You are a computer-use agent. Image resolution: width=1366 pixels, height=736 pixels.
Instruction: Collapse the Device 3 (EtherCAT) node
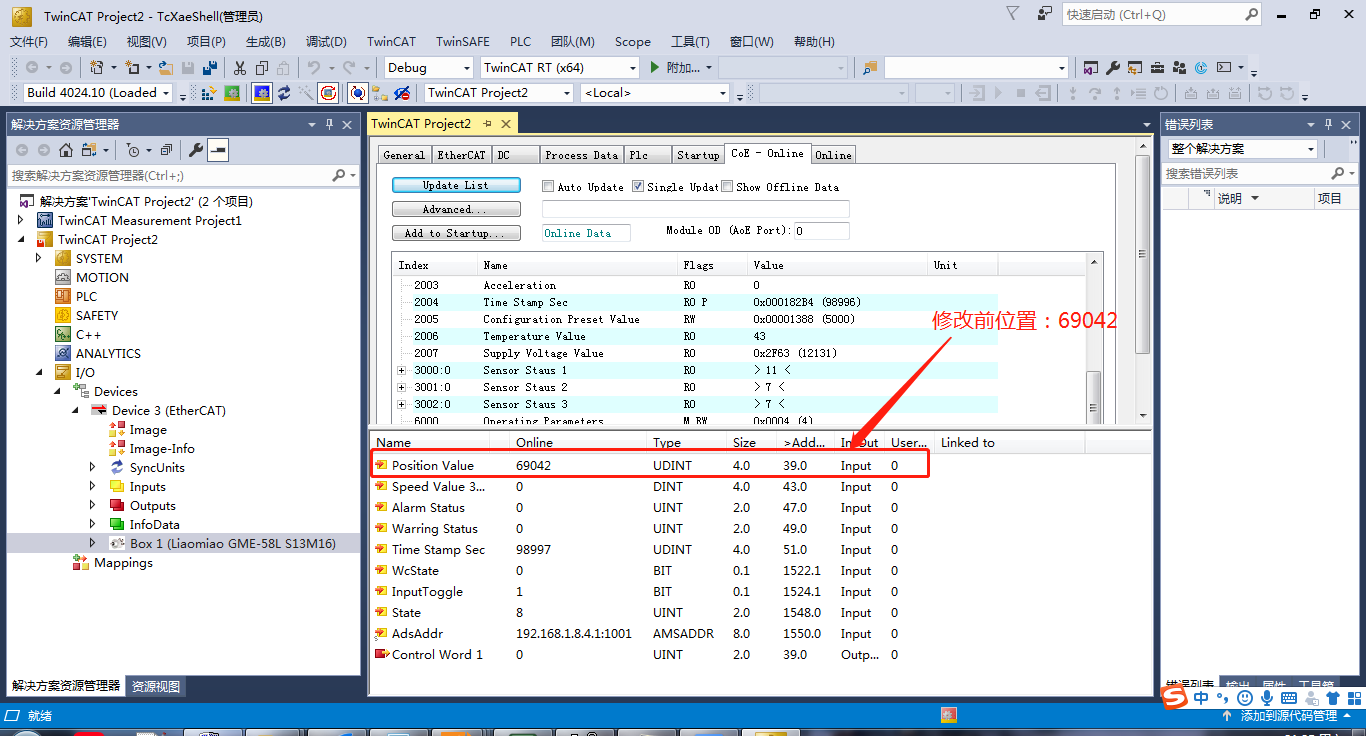75,410
